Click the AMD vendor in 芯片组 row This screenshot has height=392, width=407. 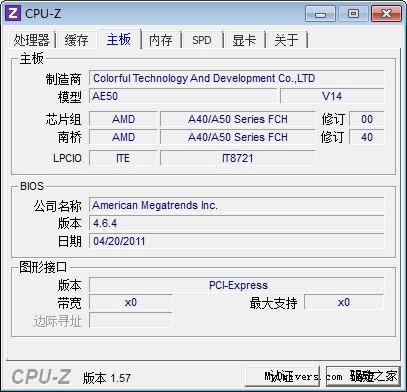(123, 119)
